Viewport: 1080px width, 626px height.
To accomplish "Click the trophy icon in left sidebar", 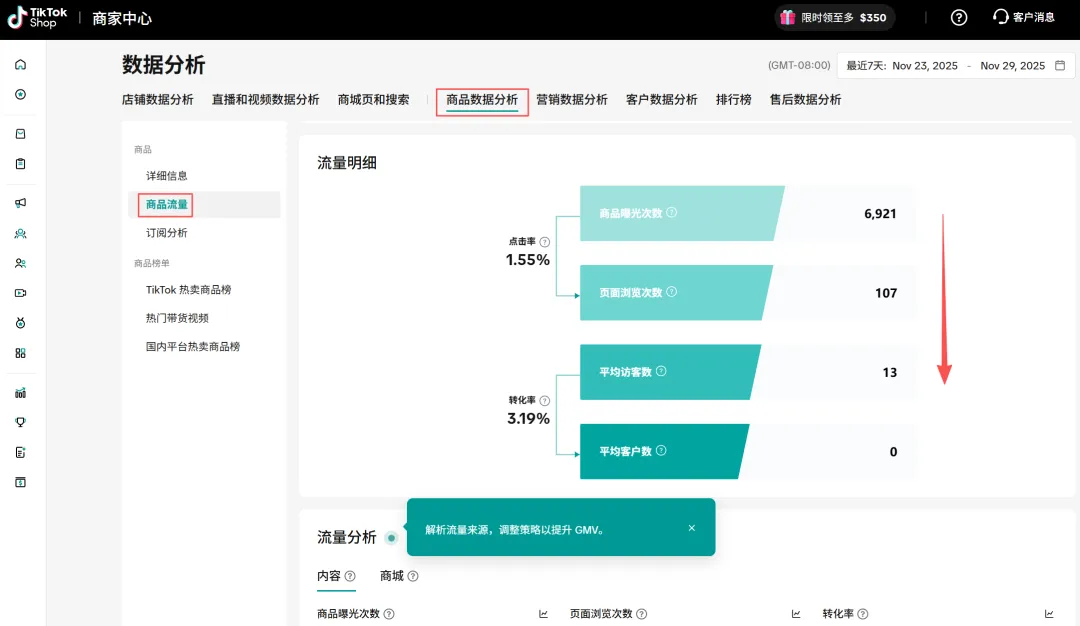I will (x=21, y=422).
